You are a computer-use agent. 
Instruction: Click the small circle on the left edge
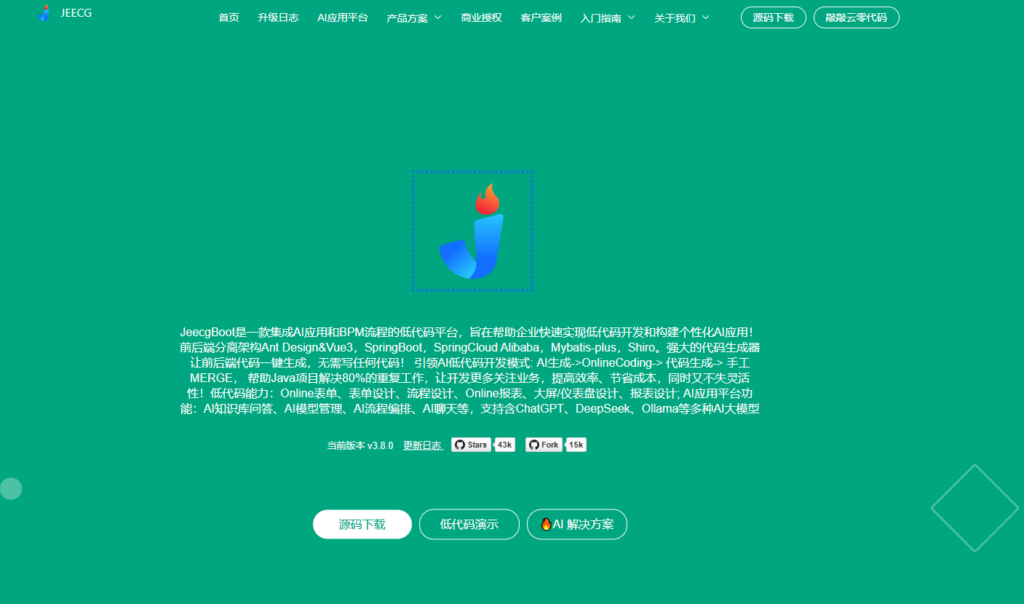(x=10, y=489)
